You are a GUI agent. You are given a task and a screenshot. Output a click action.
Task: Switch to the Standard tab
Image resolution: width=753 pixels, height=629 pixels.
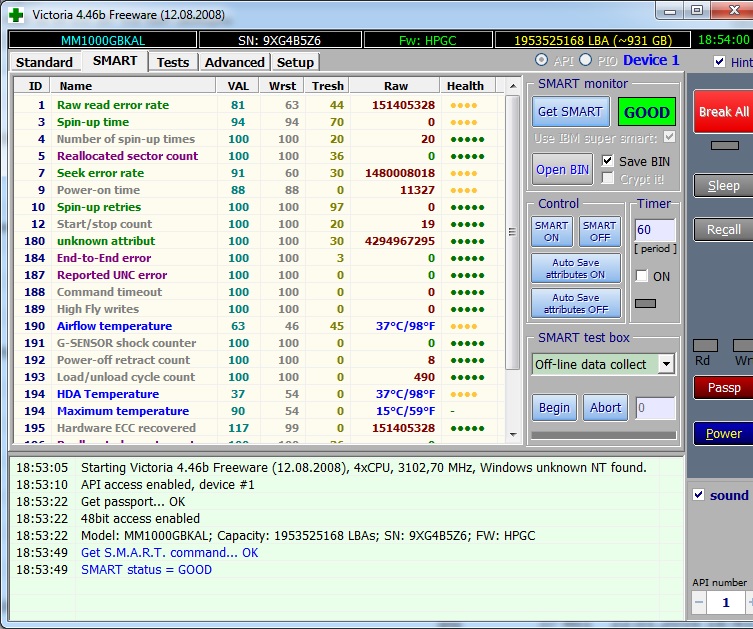pos(44,62)
